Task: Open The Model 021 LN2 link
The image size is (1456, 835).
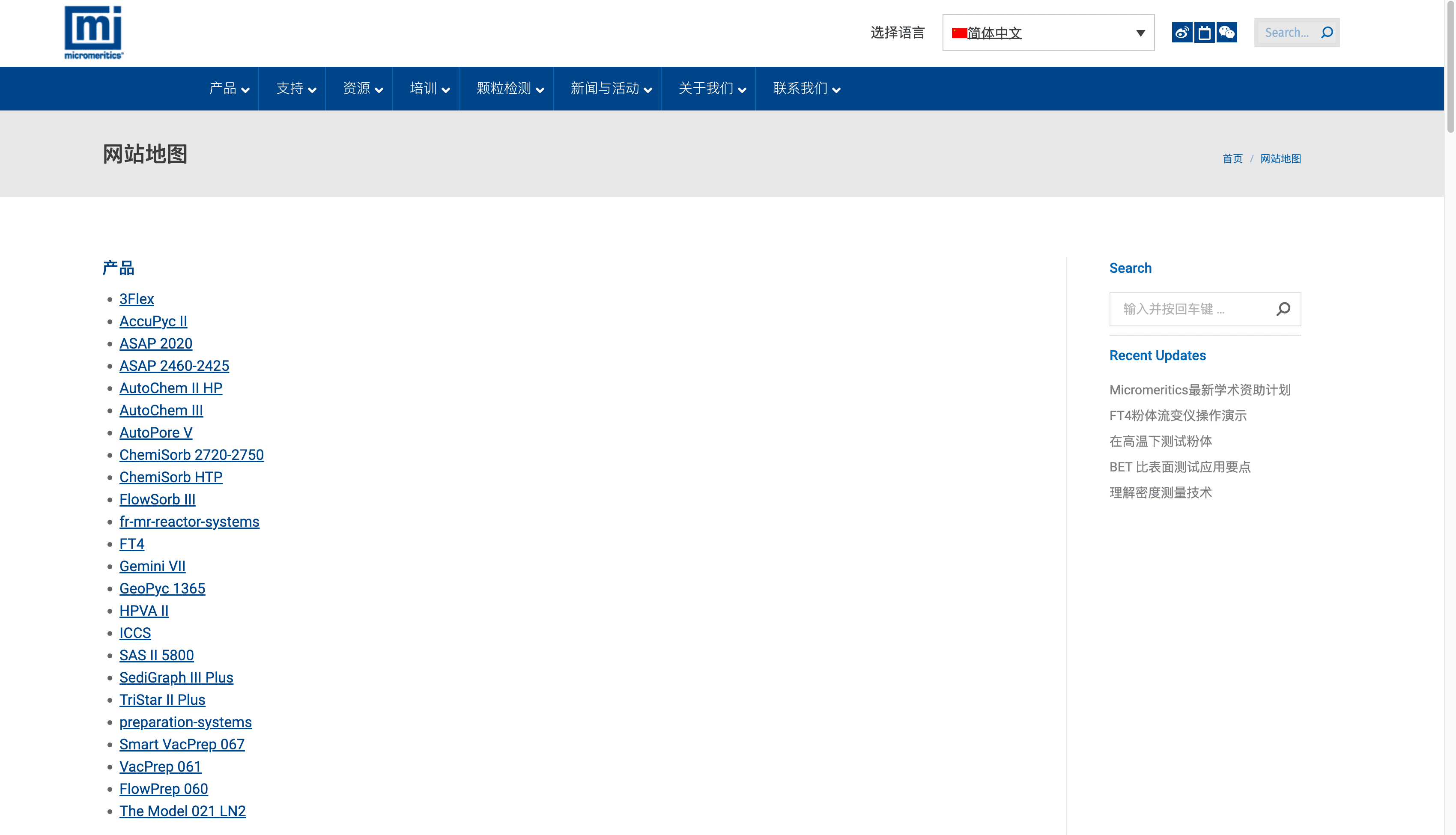Action: [182, 811]
